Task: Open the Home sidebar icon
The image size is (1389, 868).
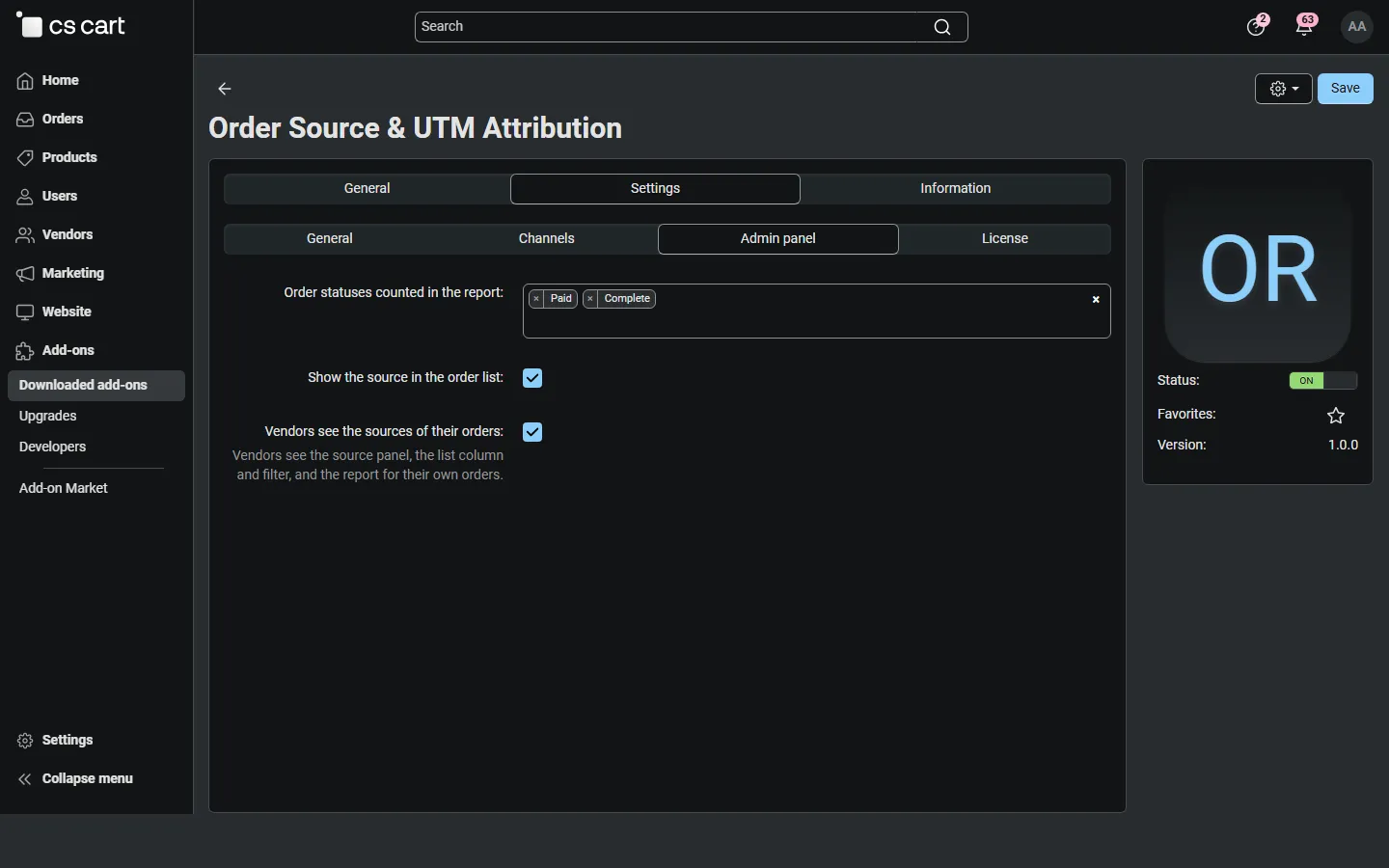Action: [x=25, y=81]
